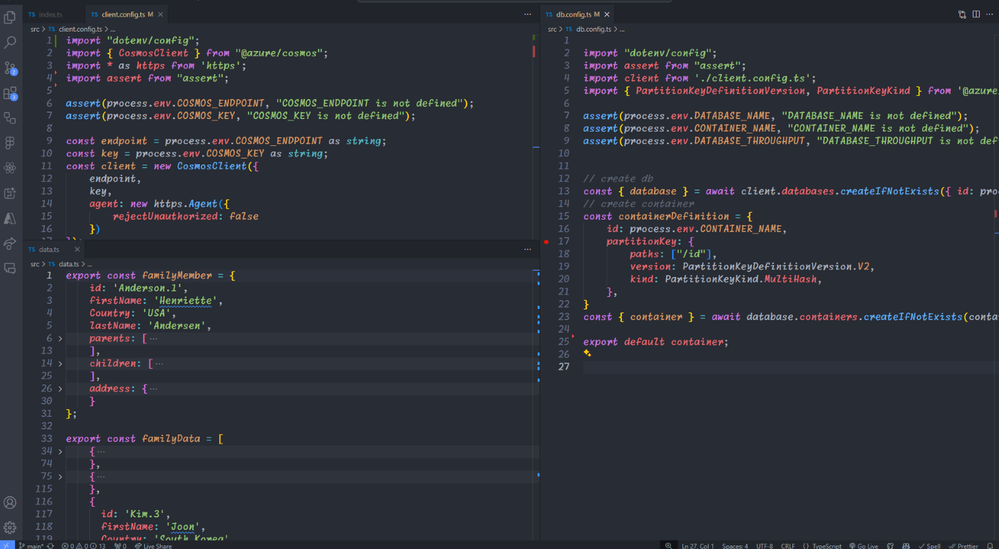The width and height of the screenshot is (999, 549).
Task: Close the client.config.ts tab
Action: tap(161, 14)
